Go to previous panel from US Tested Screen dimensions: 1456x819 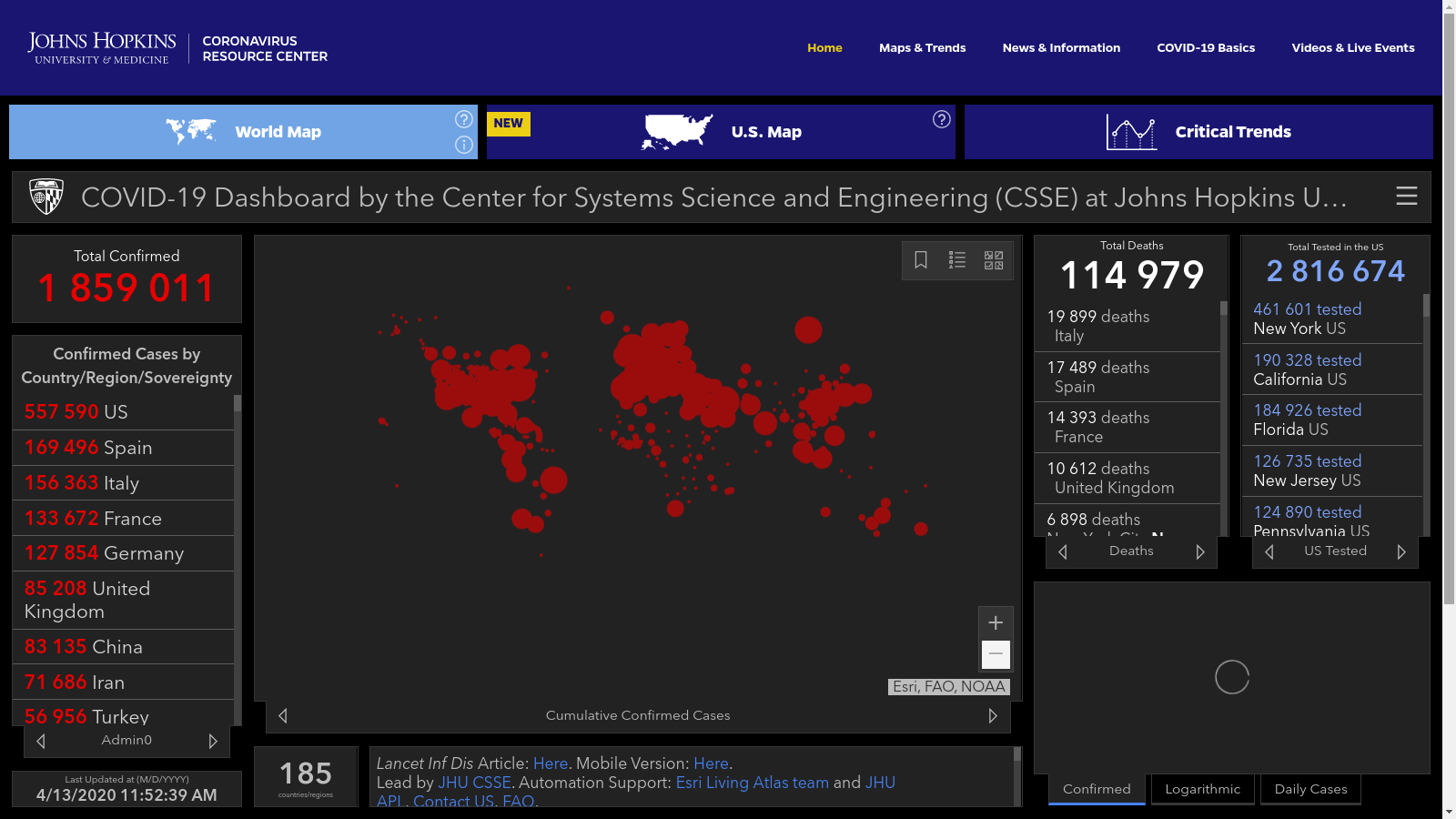point(1269,551)
